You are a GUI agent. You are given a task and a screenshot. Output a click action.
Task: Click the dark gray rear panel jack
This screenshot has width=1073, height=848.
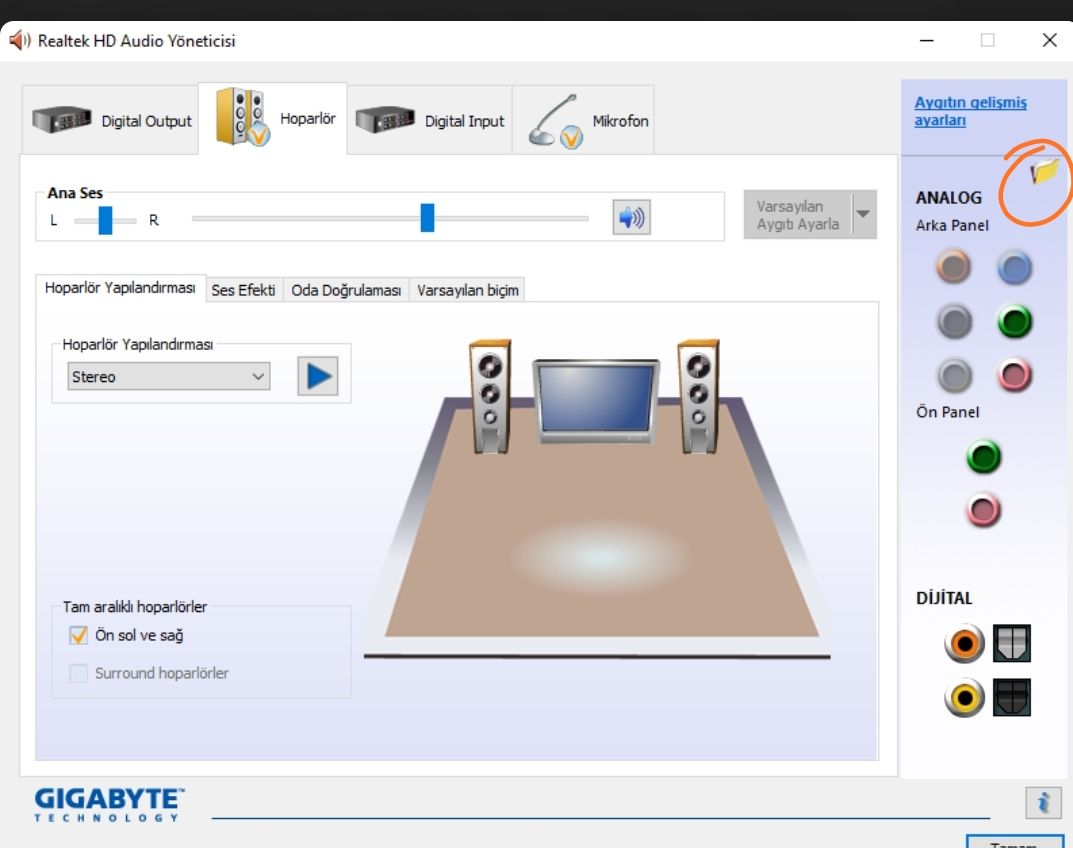pos(953,321)
